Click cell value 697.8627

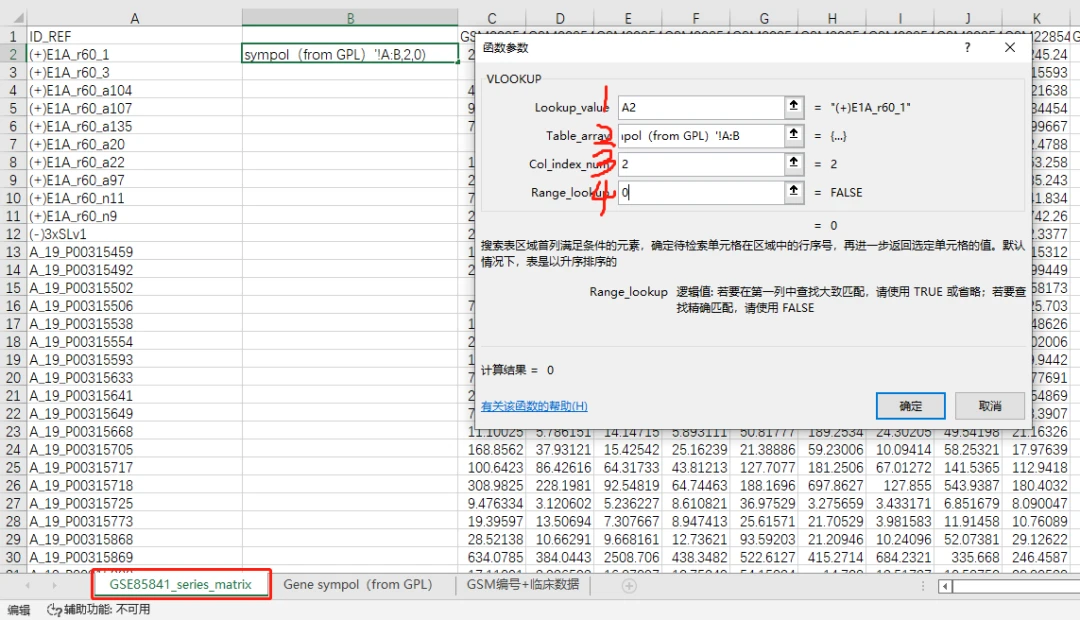click(832, 485)
